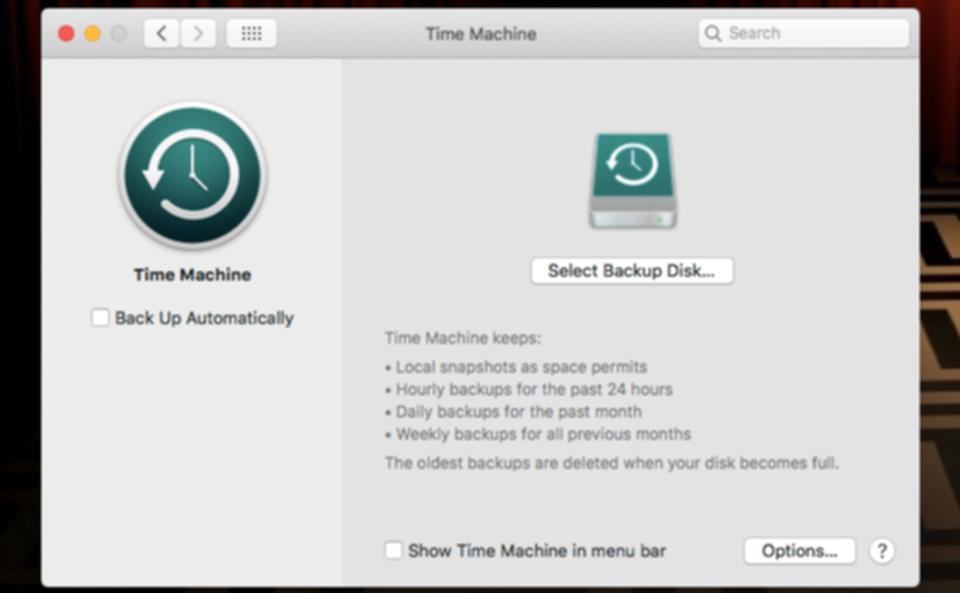The height and width of the screenshot is (593, 960).
Task: Click the Time Machine keeps heading
Action: [463, 338]
